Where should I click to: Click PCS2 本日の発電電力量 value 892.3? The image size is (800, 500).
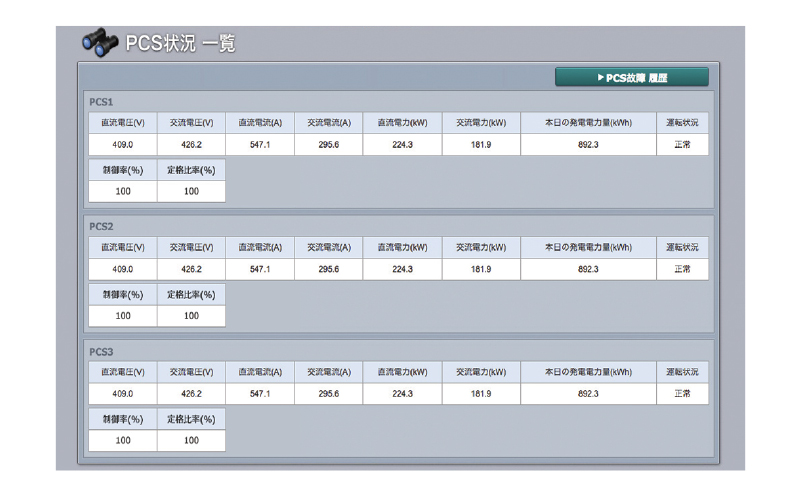(588, 269)
